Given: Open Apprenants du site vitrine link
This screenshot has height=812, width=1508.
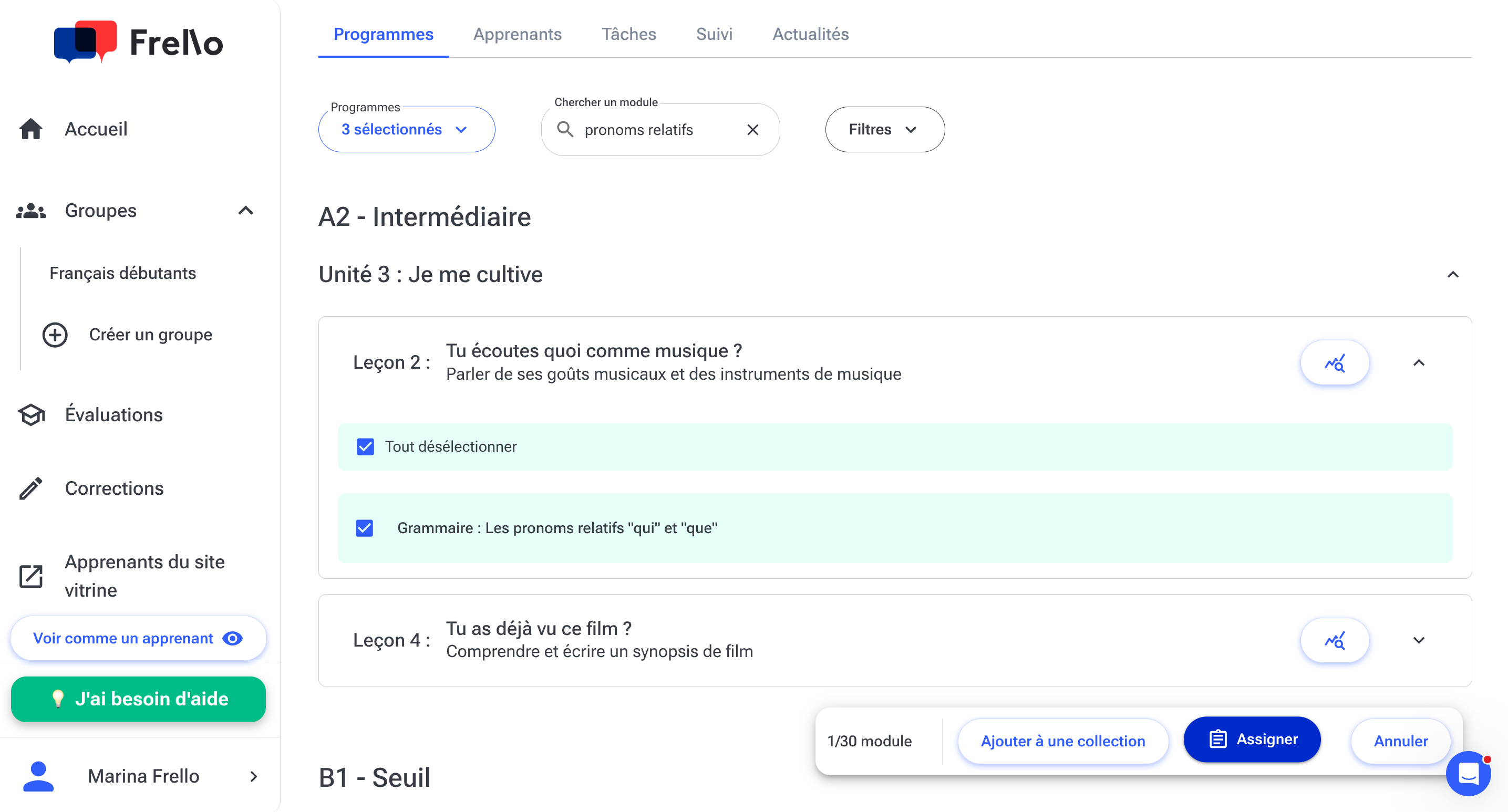Looking at the screenshot, I should pos(144,576).
